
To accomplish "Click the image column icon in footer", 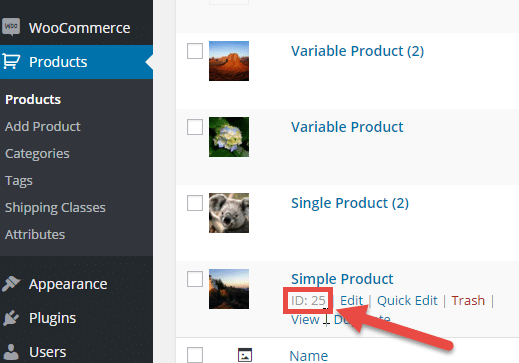I will pyautogui.click(x=245, y=355).
